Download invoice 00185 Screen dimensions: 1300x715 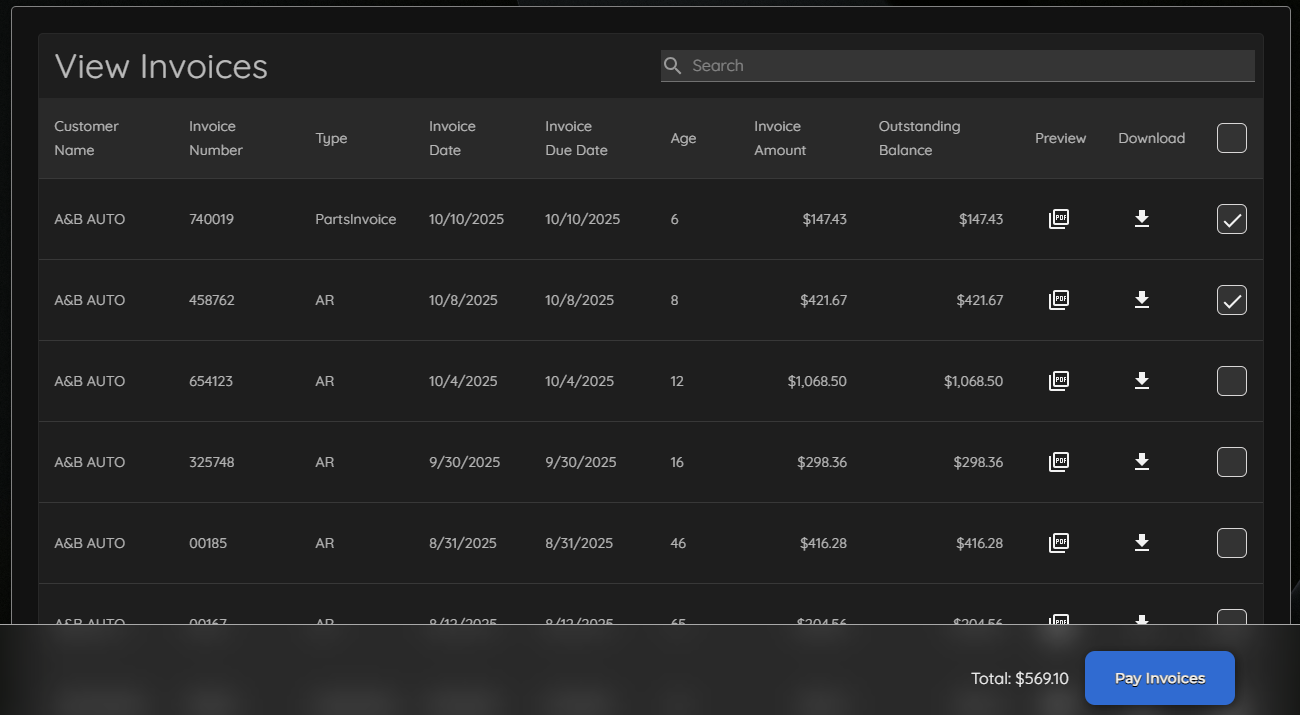click(1142, 543)
